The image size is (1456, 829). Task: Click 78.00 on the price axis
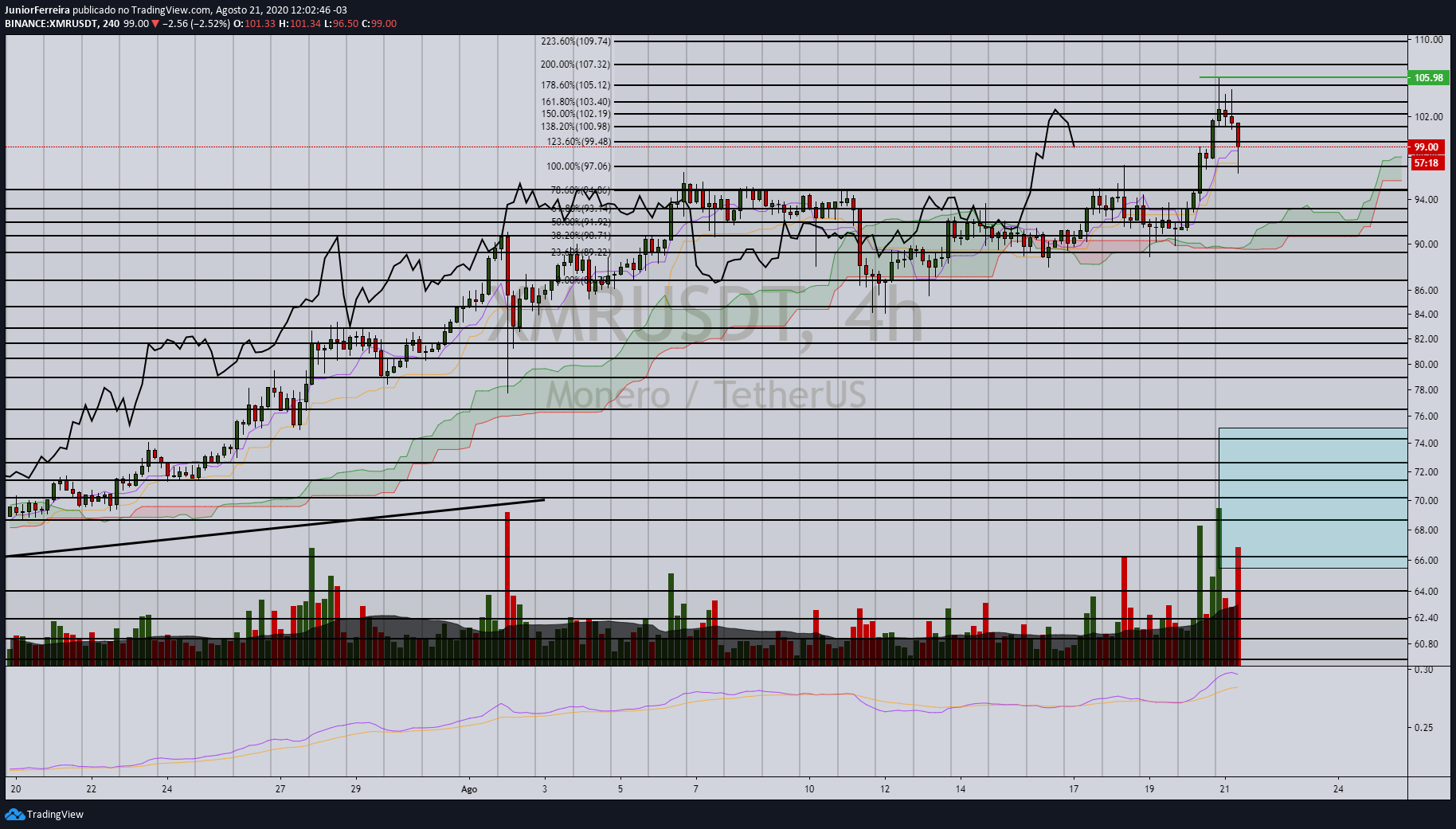(1427, 390)
